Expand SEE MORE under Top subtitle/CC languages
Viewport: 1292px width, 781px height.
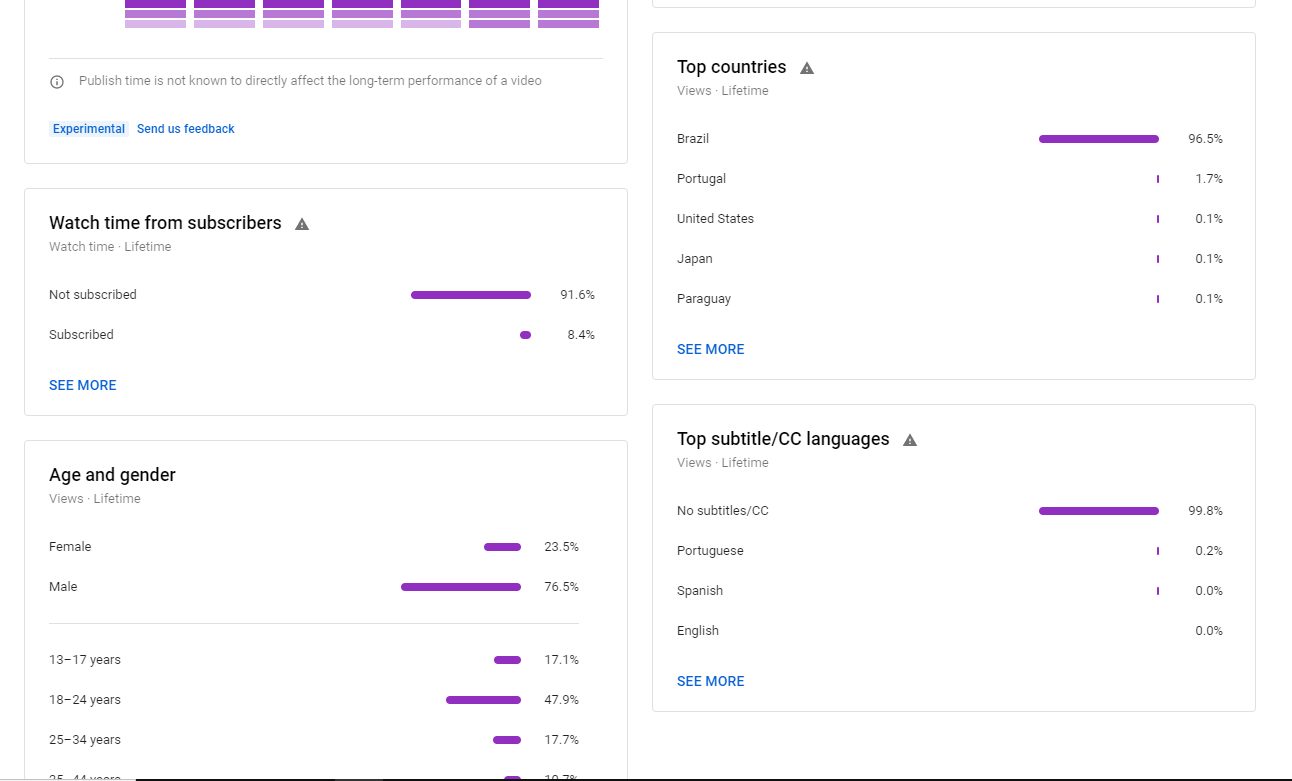[711, 681]
